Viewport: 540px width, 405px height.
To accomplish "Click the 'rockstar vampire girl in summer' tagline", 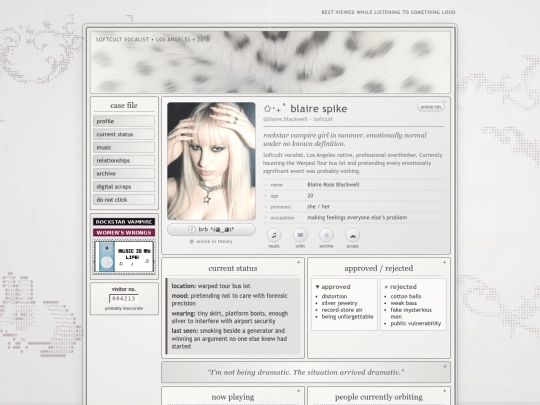I will click(345, 139).
